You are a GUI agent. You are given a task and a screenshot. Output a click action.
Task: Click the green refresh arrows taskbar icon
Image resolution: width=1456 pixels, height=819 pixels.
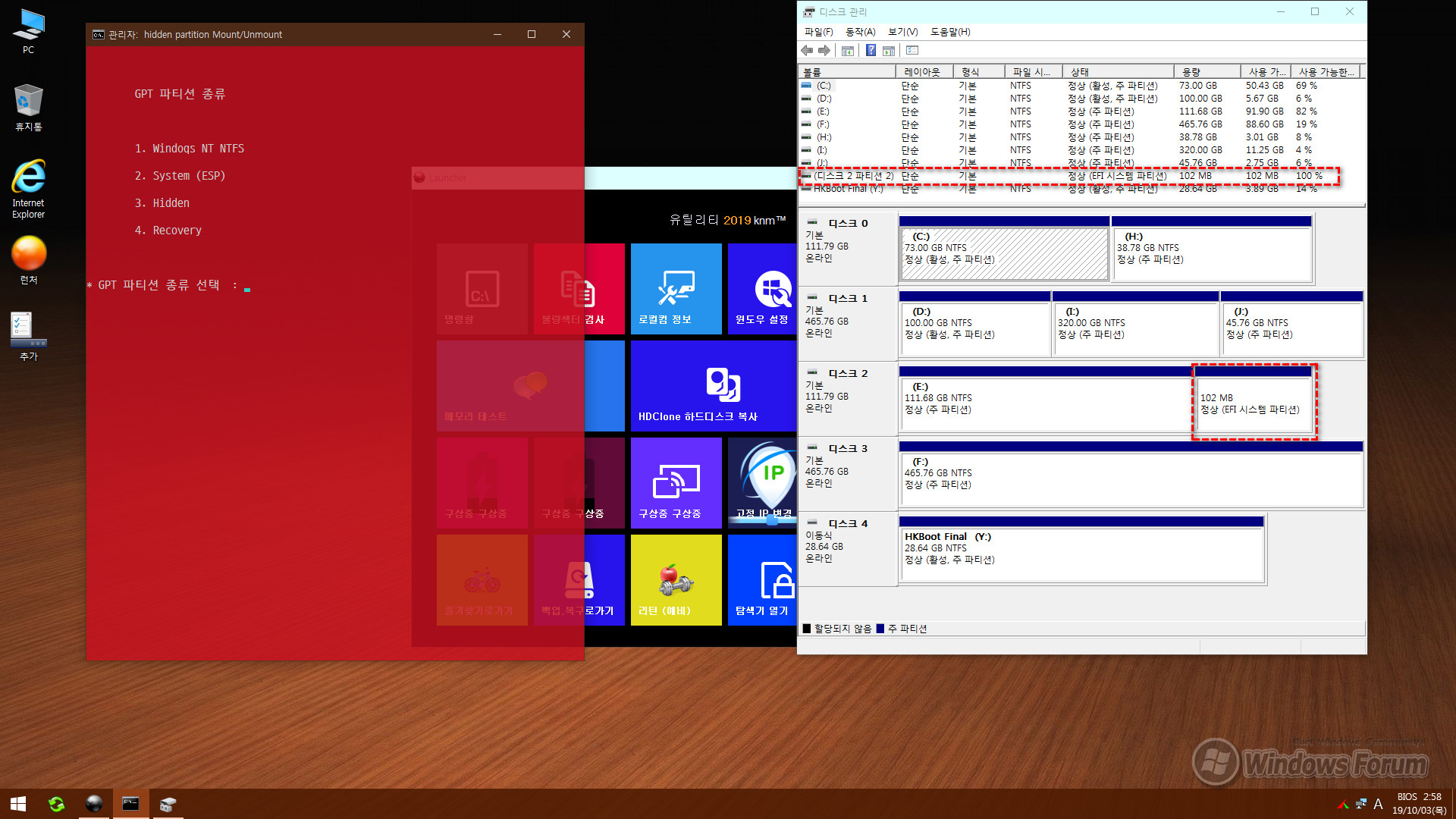pos(56,804)
